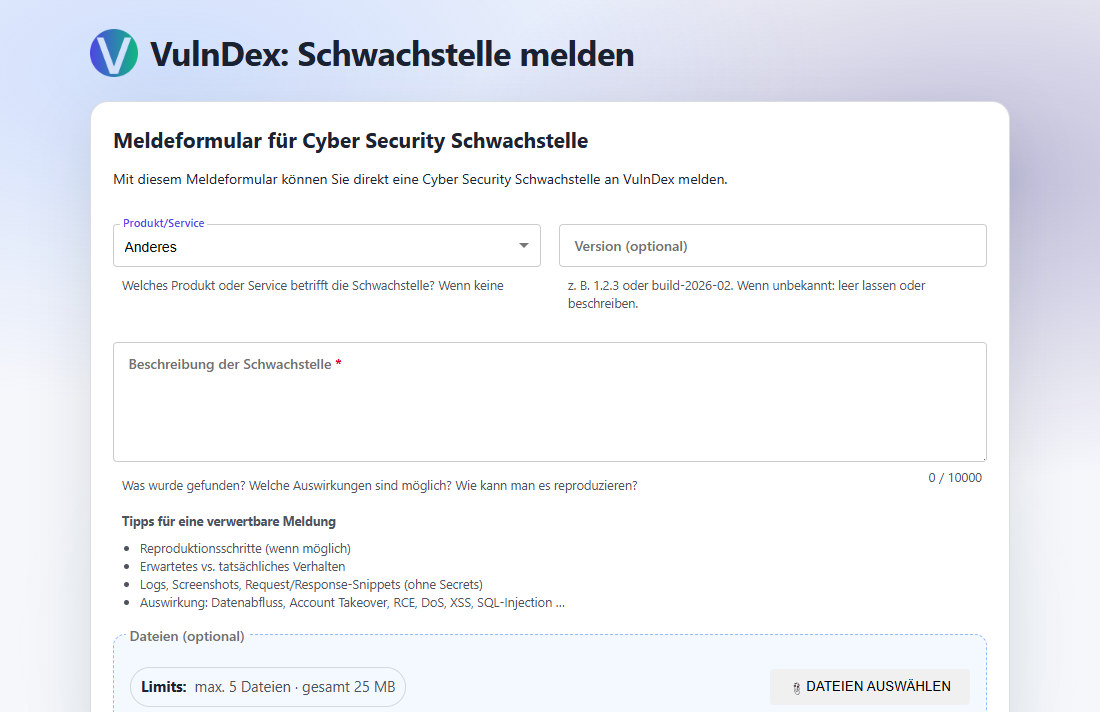The height and width of the screenshot is (712, 1100).
Task: Click the "VulnDex: Schwachstelle melden" page title
Action: [x=393, y=55]
